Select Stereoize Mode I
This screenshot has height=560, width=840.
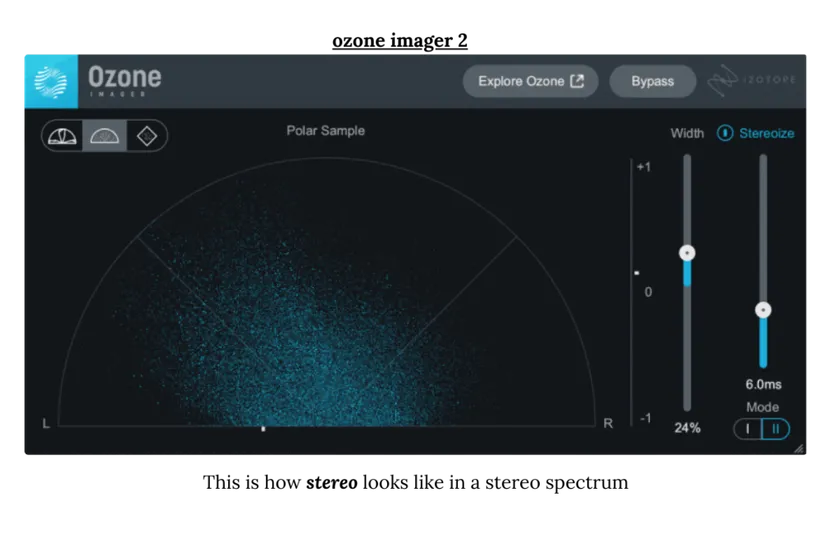click(x=748, y=429)
